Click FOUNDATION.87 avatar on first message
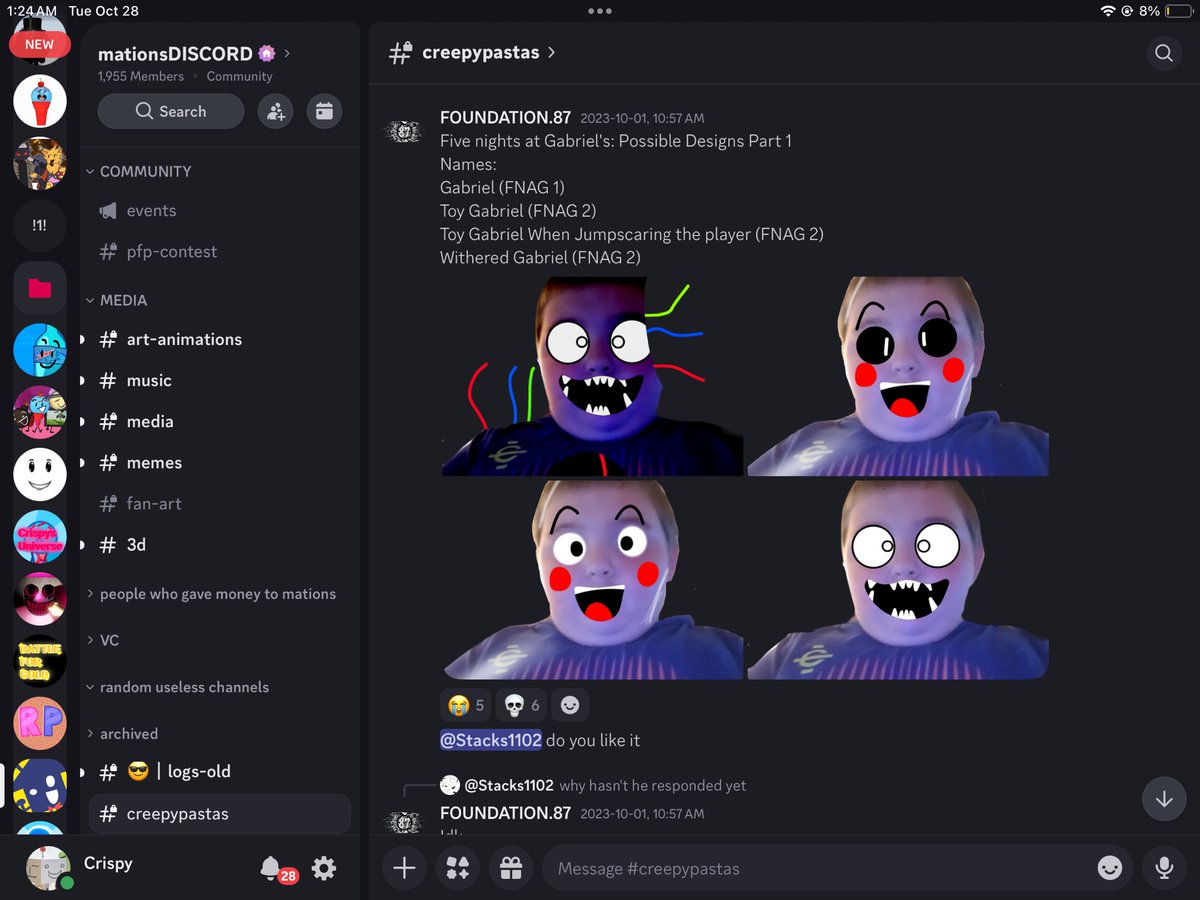 tap(404, 131)
